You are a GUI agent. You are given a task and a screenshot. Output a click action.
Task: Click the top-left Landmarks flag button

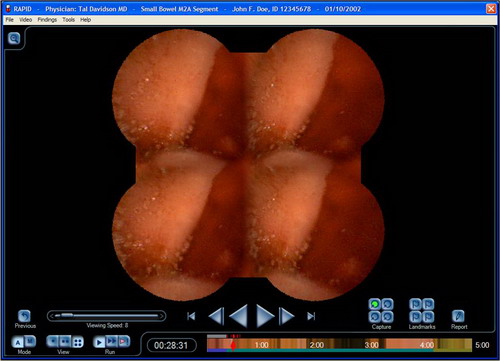click(415, 304)
